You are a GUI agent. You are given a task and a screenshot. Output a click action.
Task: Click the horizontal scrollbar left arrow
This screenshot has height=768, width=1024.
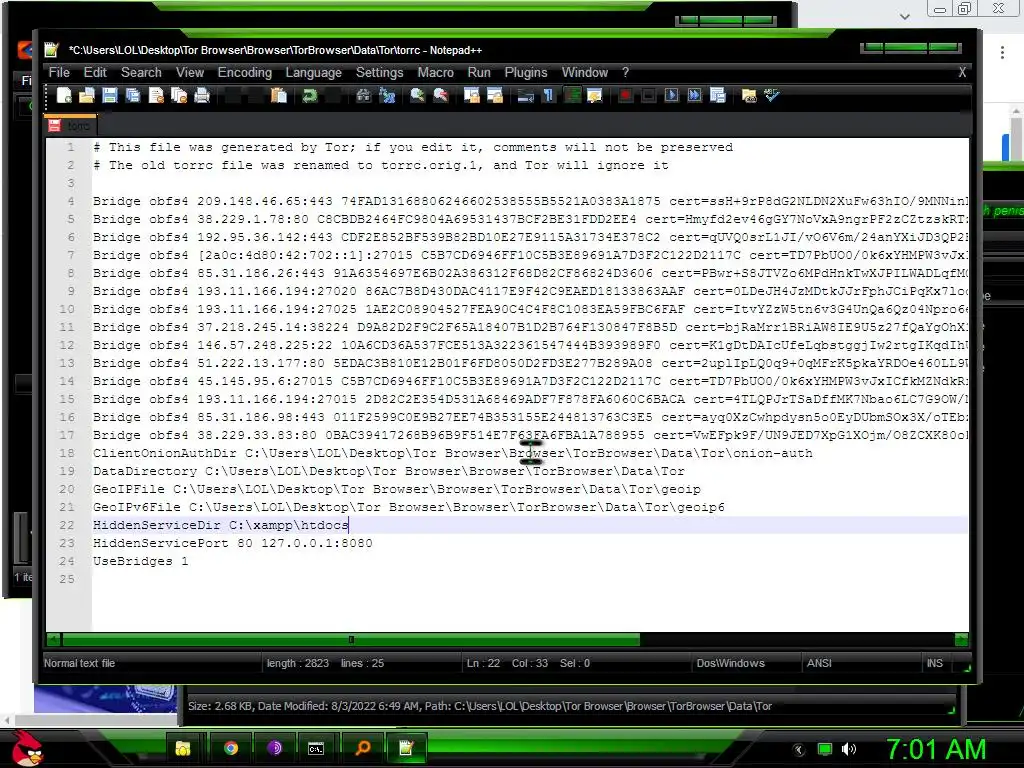(54, 639)
